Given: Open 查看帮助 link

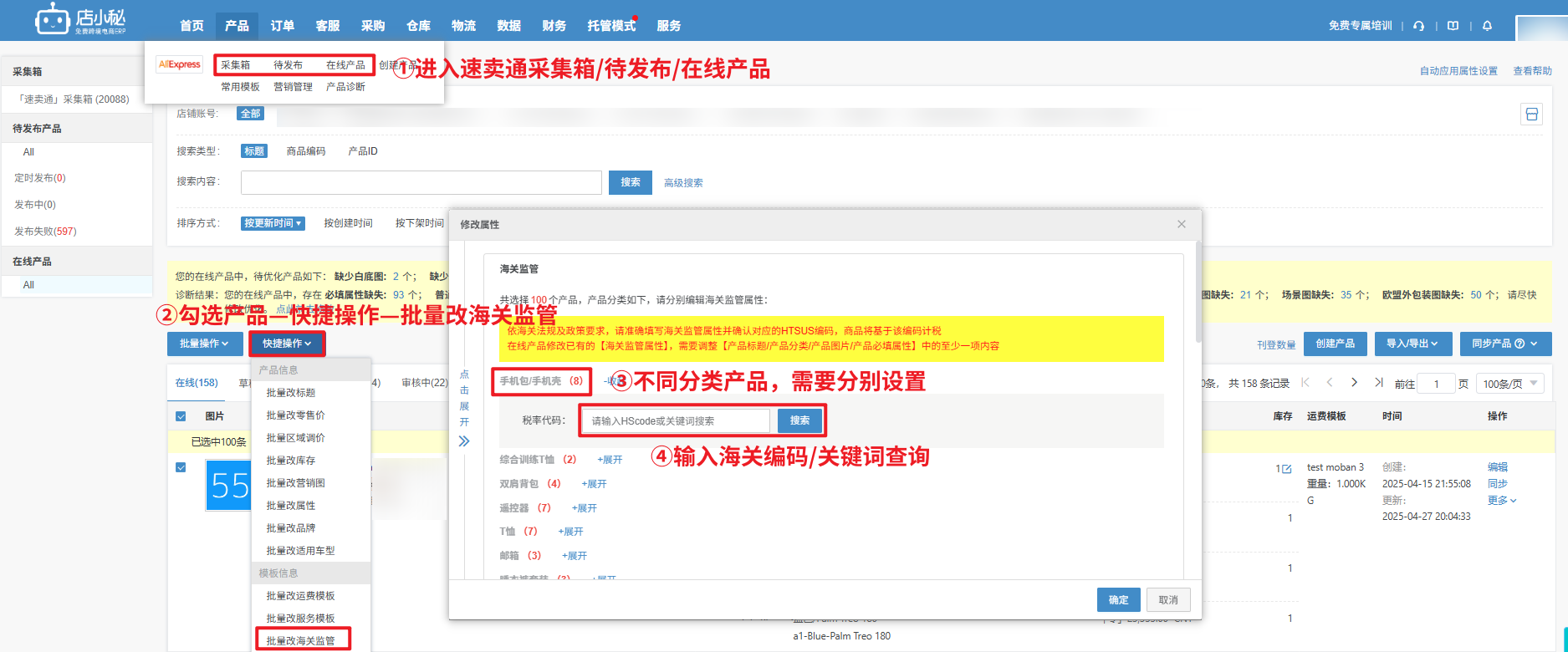Looking at the screenshot, I should click(x=1533, y=71).
